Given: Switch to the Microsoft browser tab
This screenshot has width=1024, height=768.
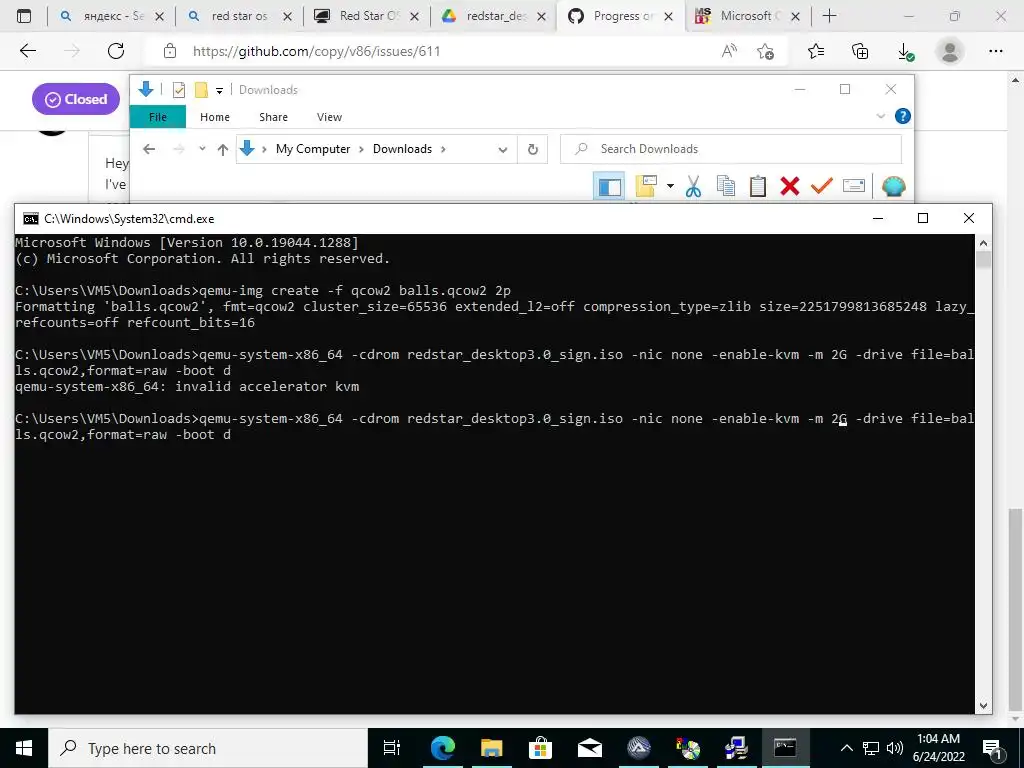Looking at the screenshot, I should click(x=748, y=16).
